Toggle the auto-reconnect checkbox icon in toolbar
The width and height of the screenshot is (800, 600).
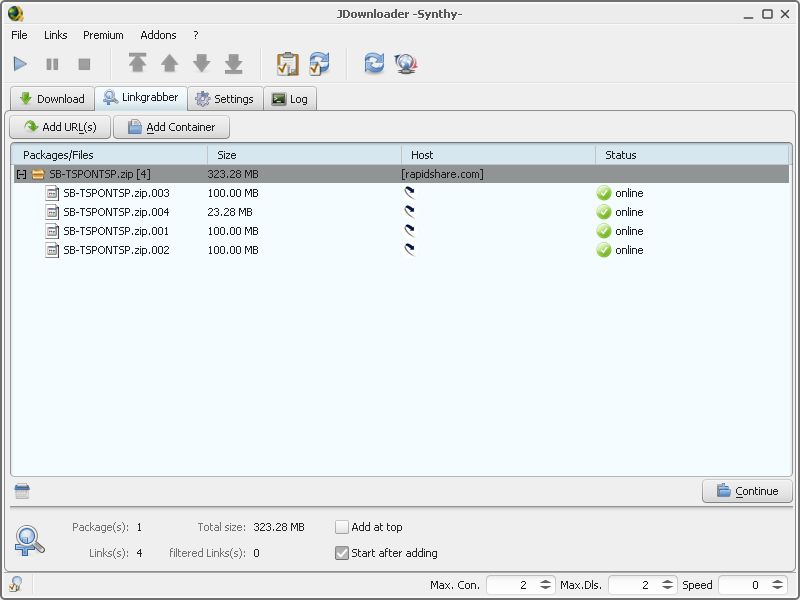[319, 64]
